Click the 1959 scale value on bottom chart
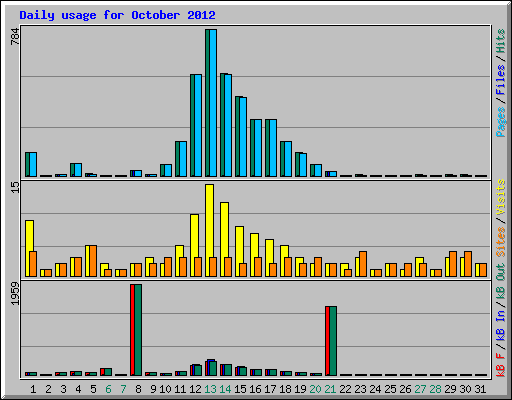The height and width of the screenshot is (400, 512). pos(15,293)
